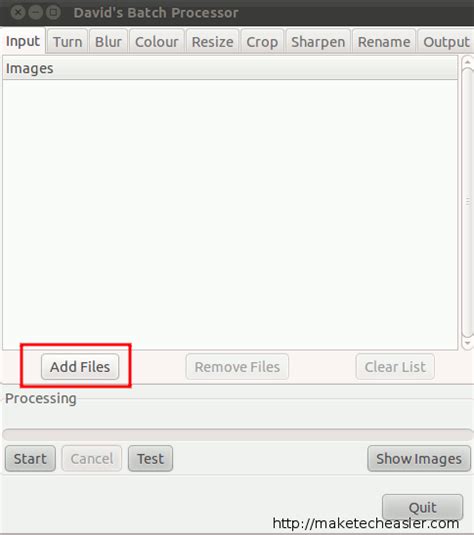Switch to the Turn tab
Screen dimensions: 474x535
click(x=68, y=42)
